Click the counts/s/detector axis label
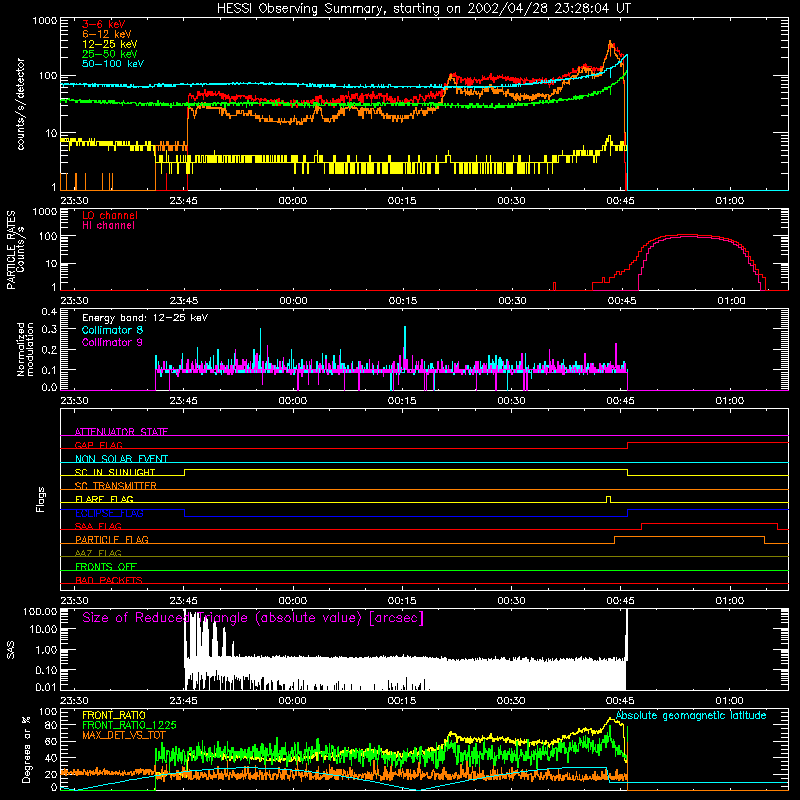Viewport: 800px width, 800px height. click(x=20, y=104)
